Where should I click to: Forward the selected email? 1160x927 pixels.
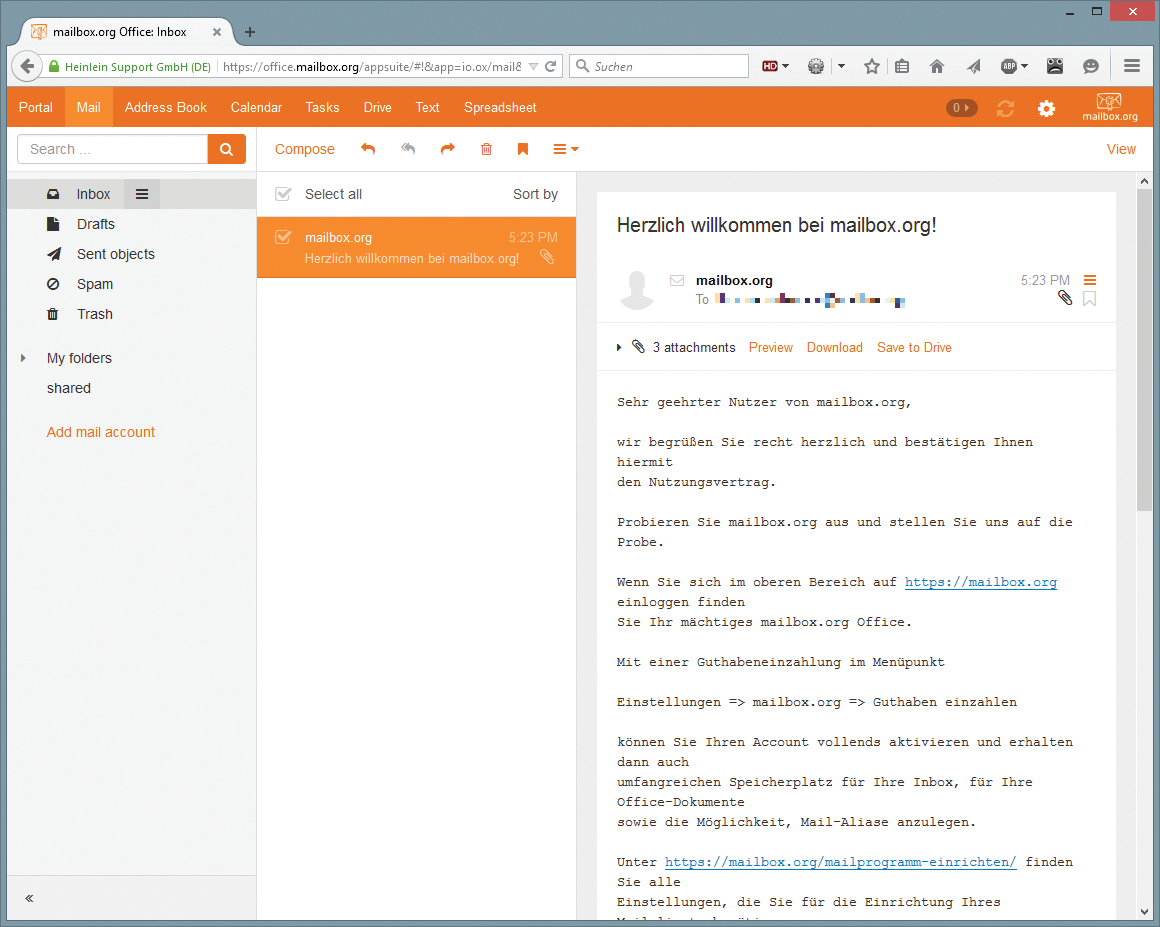(x=447, y=149)
